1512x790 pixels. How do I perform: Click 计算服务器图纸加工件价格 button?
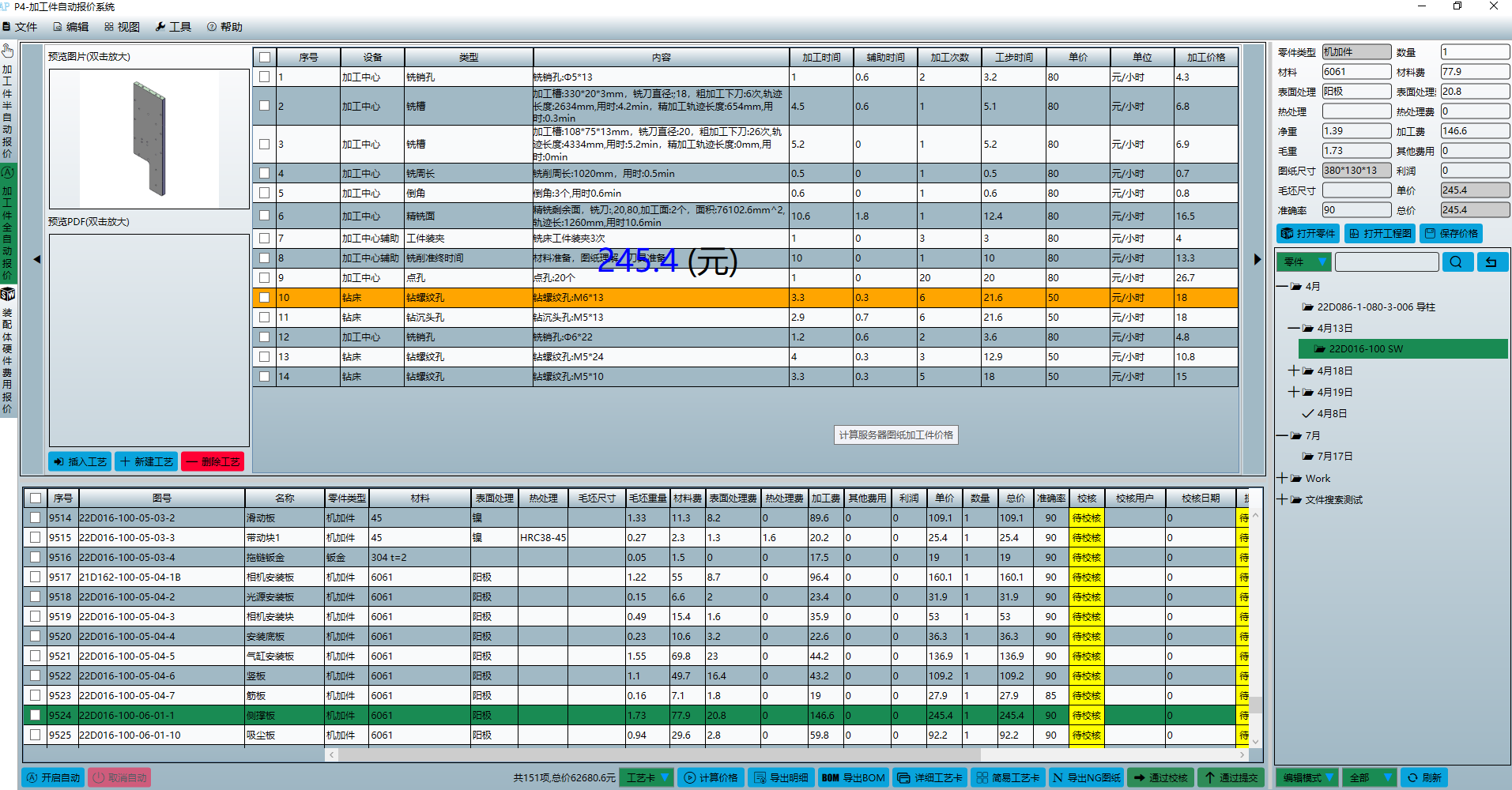tap(896, 435)
